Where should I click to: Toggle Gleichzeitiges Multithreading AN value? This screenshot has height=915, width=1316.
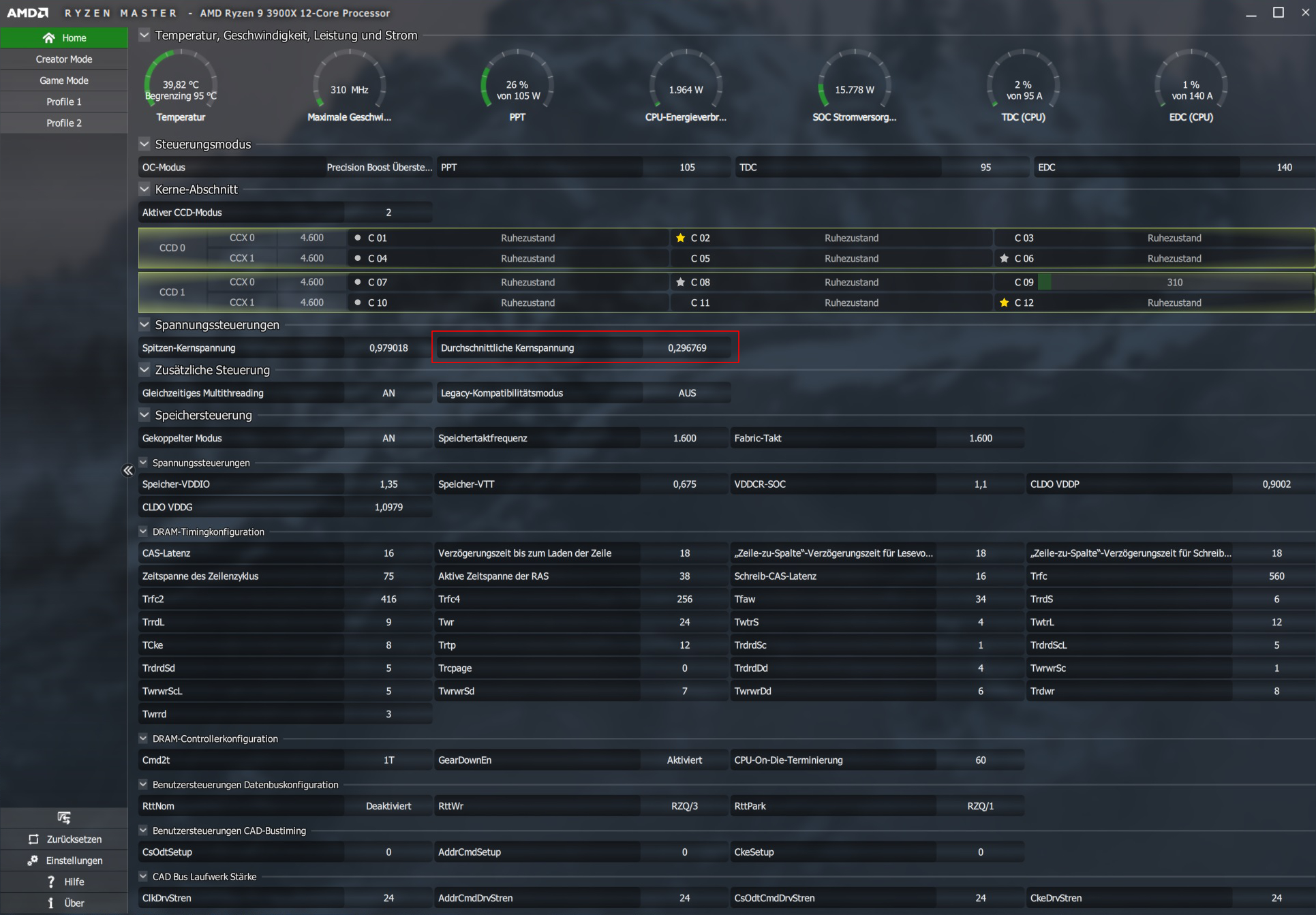coord(388,393)
